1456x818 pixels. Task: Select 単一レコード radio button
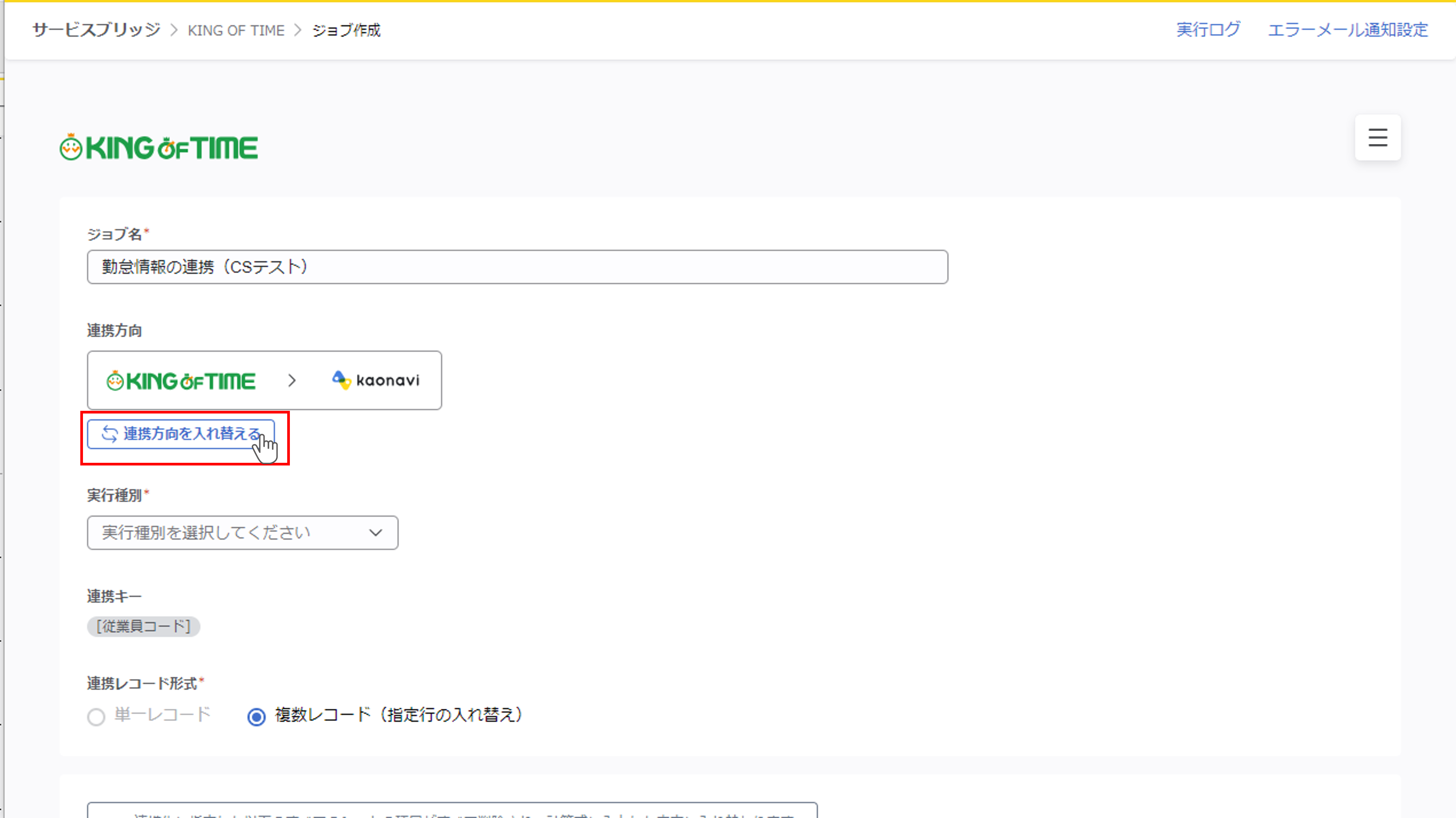point(96,717)
